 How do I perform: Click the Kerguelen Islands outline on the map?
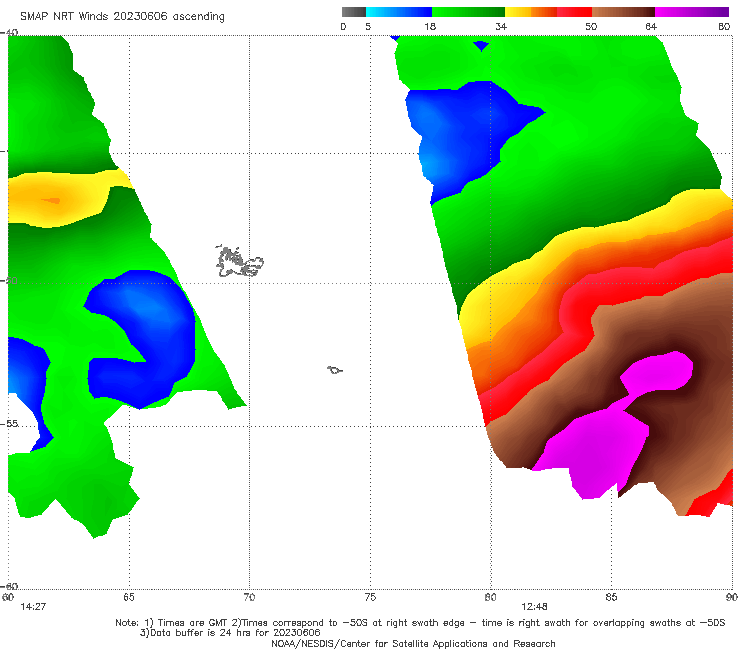click(239, 261)
